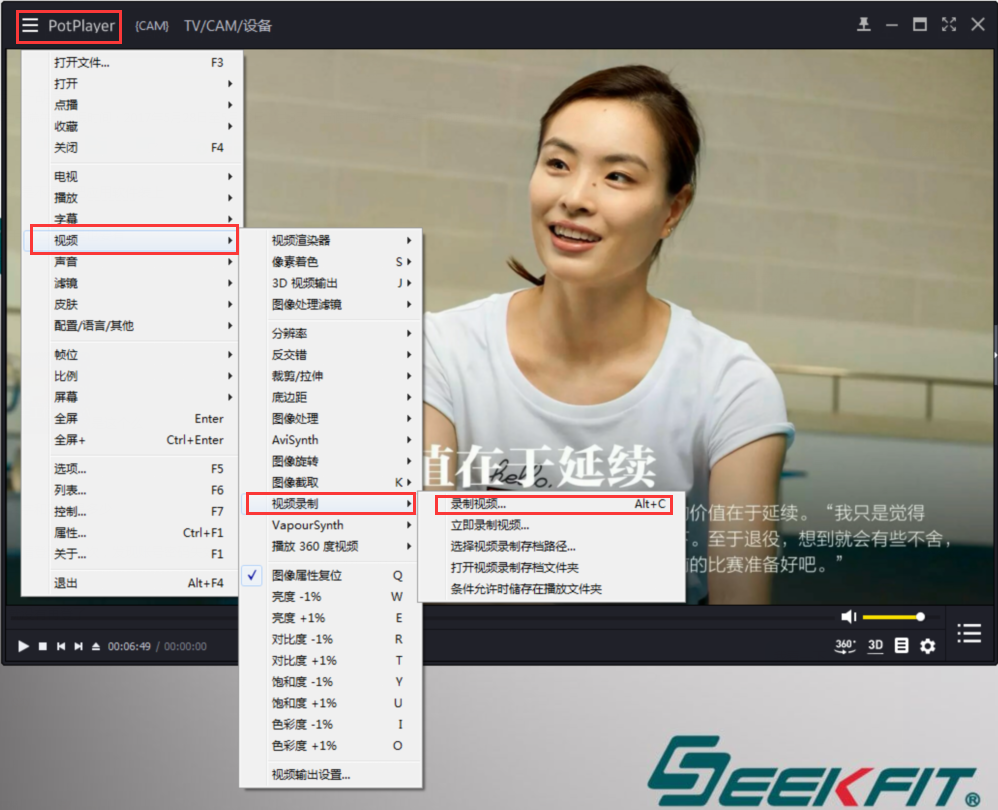Toggle the fullscreen icon in title bar

pyautogui.click(x=949, y=25)
